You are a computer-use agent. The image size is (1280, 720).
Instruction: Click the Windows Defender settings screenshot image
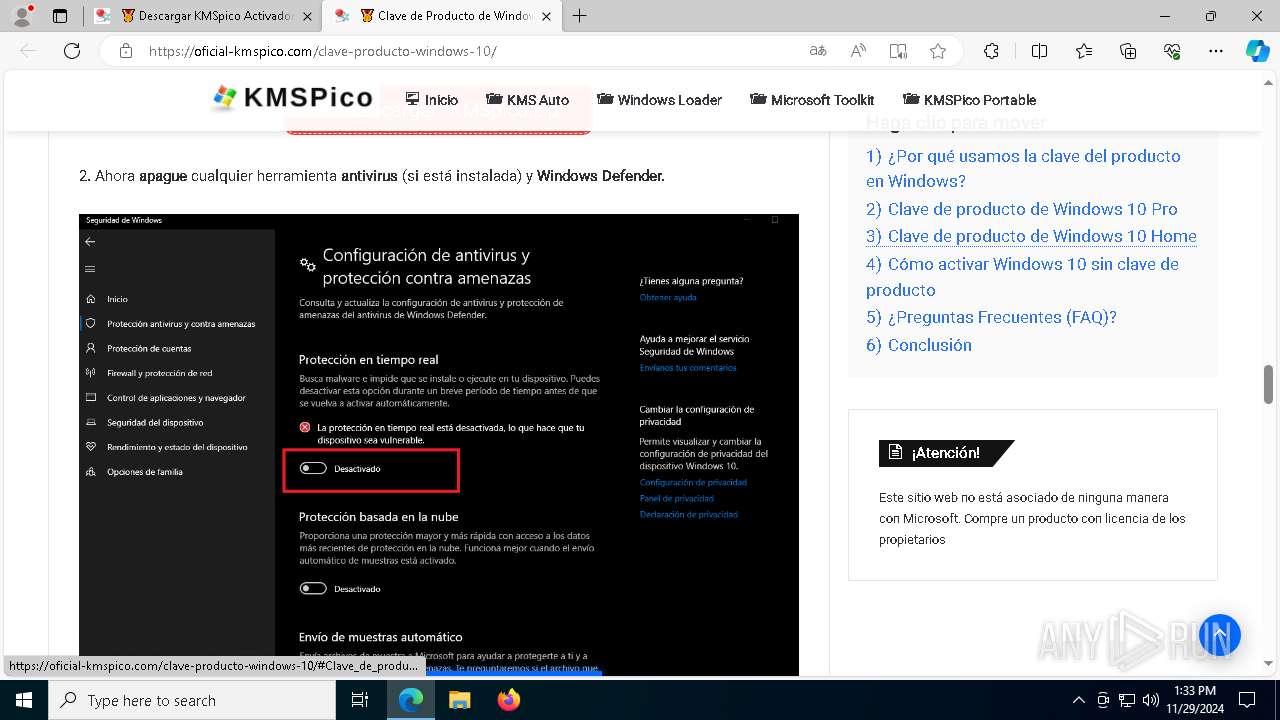point(439,445)
